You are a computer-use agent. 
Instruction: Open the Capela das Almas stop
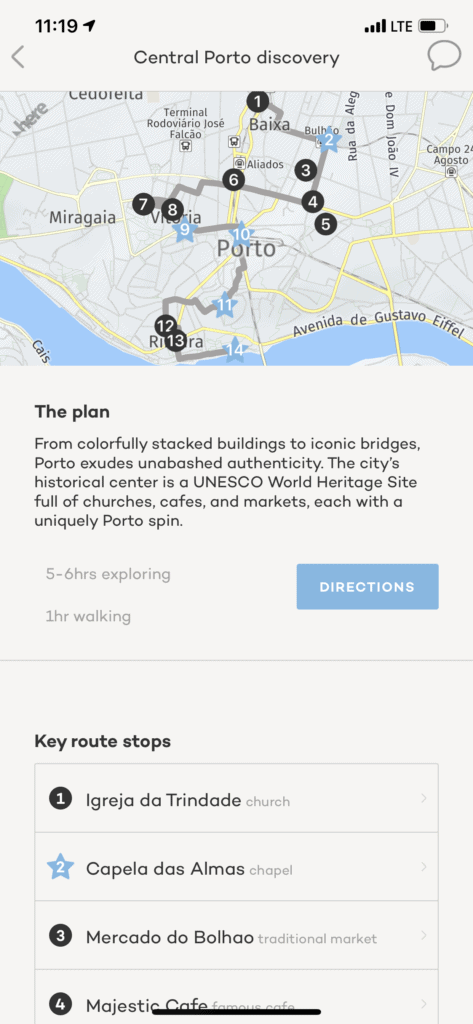pos(236,867)
